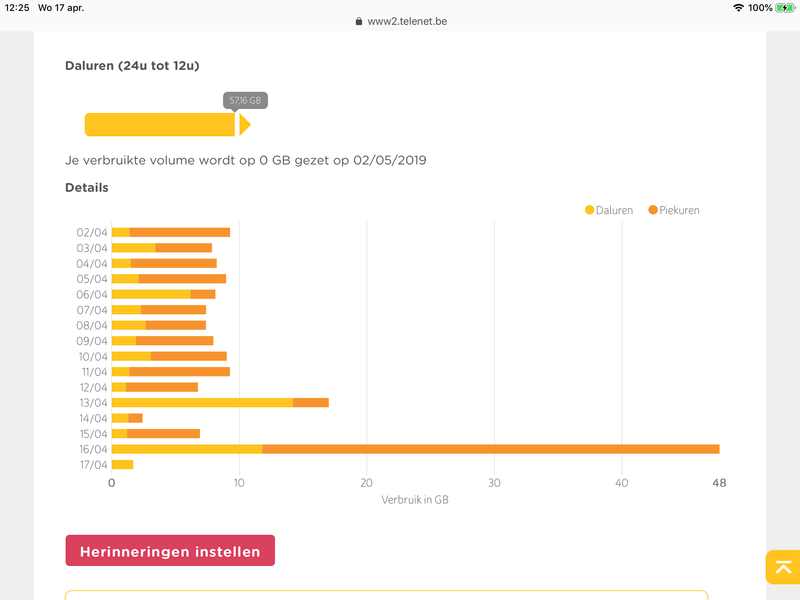This screenshot has width=800, height=600.
Task: Click the 57,16 GB usage tooltip
Action: click(x=245, y=100)
